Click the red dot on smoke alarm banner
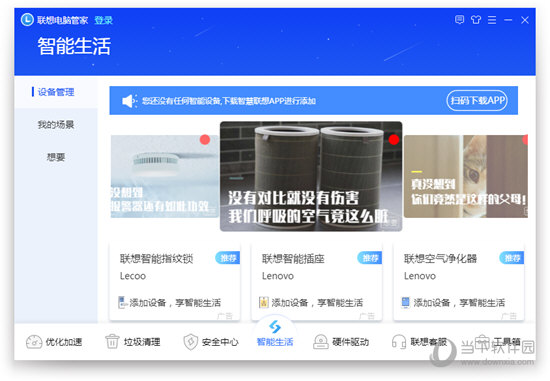The image size is (550, 381). (205, 140)
